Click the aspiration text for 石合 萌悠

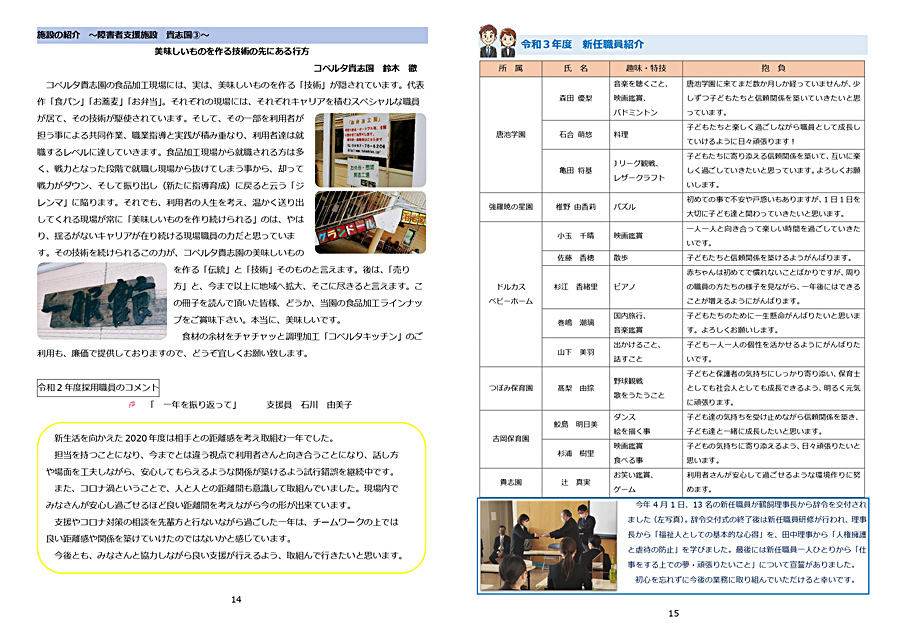774,135
